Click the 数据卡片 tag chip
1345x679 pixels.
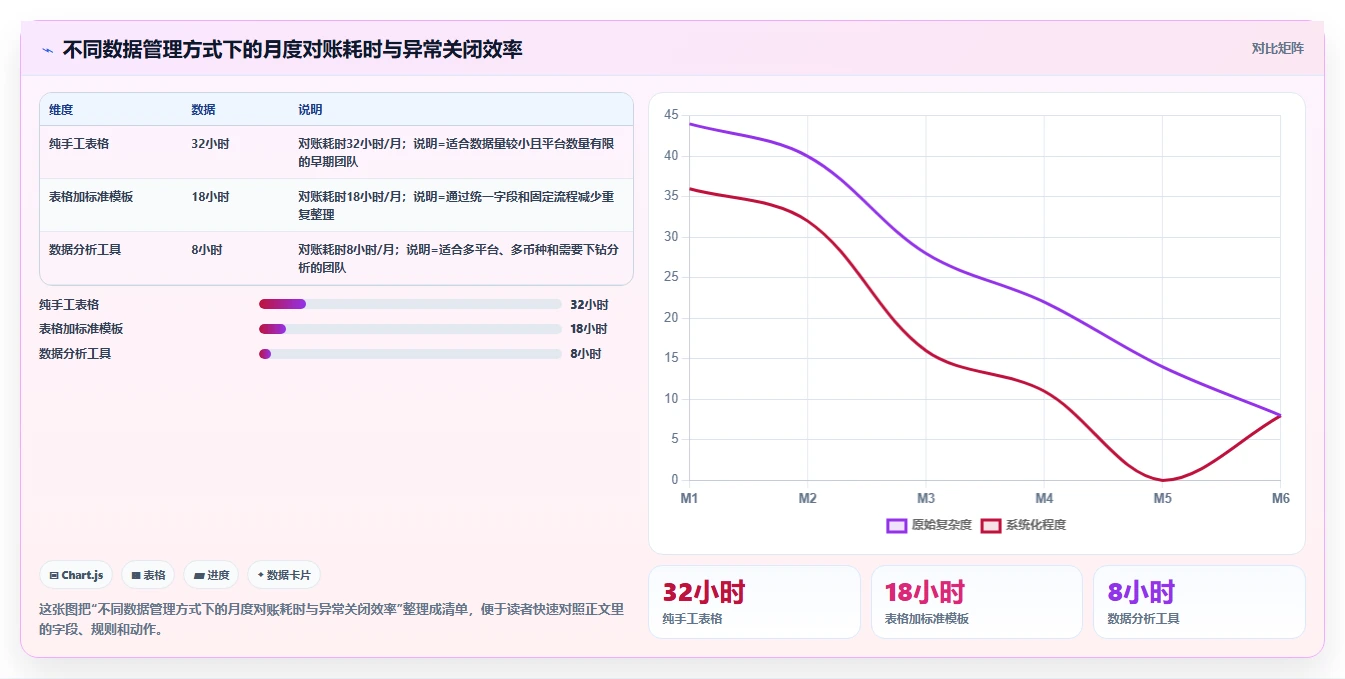(284, 575)
